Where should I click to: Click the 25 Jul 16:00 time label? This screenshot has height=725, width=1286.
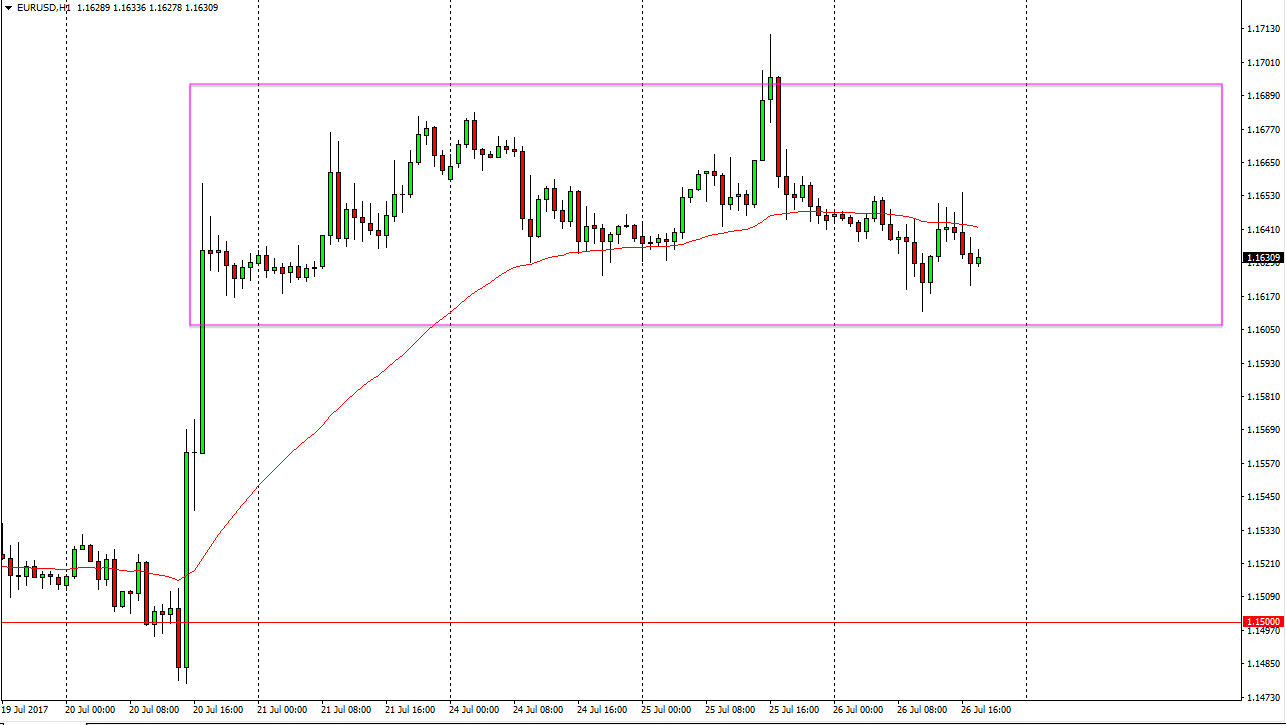[x=795, y=709]
